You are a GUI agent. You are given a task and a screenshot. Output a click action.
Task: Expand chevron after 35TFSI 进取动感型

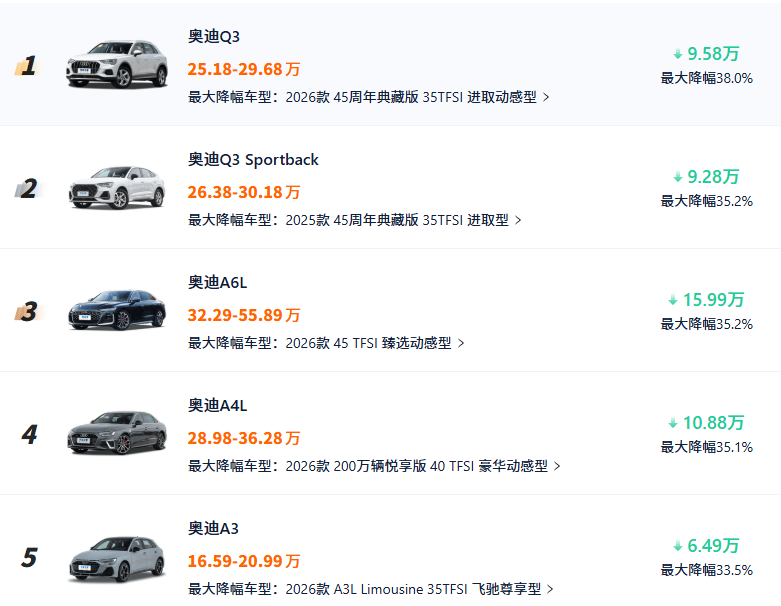[546, 97]
